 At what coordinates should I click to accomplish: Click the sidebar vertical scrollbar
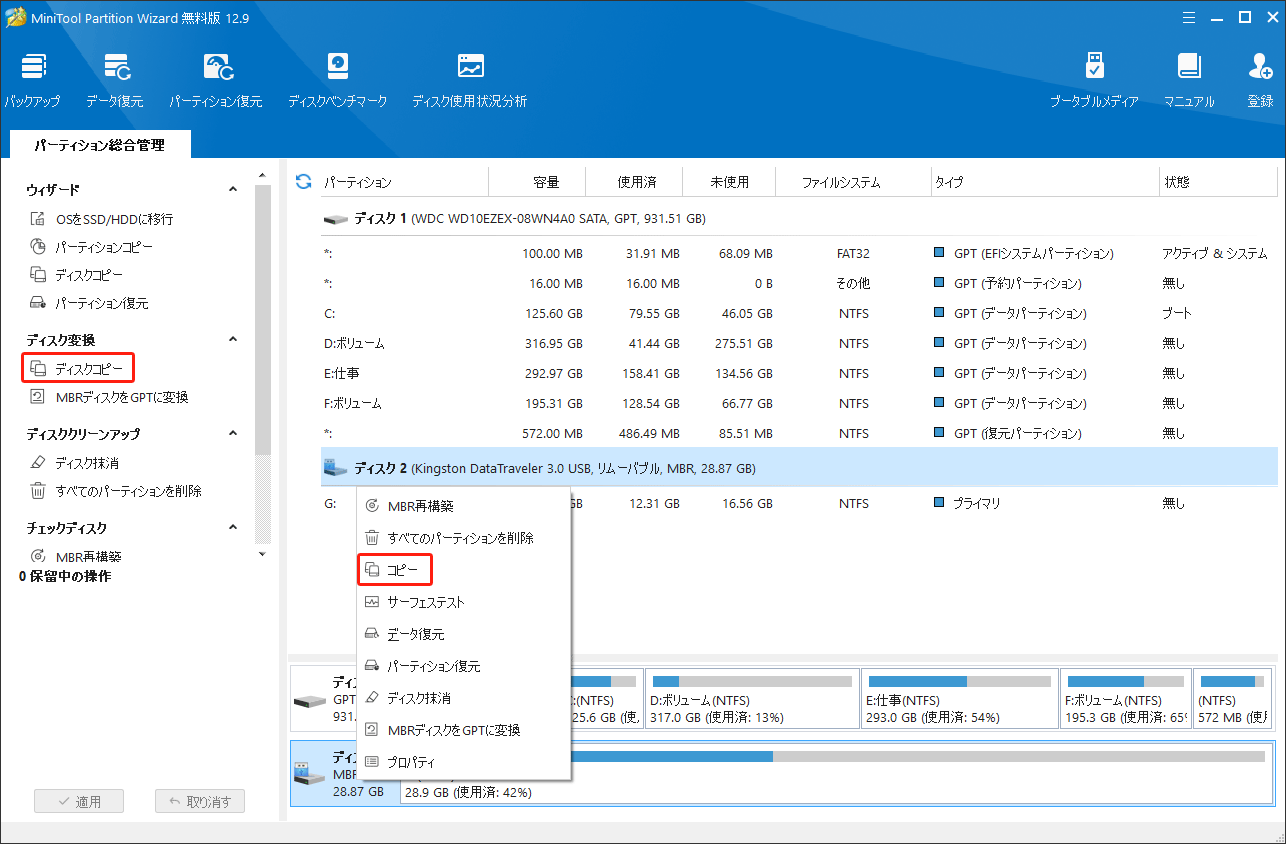pos(262,320)
